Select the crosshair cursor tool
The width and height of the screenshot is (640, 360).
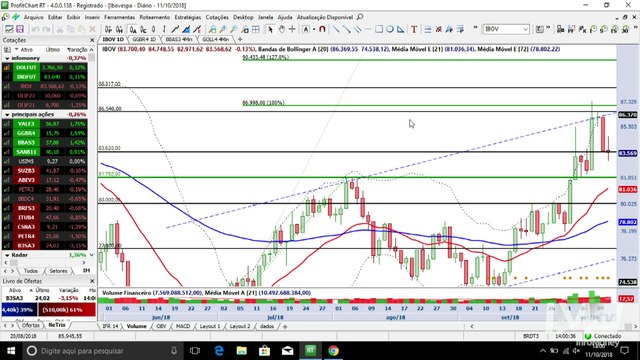[x=292, y=29]
